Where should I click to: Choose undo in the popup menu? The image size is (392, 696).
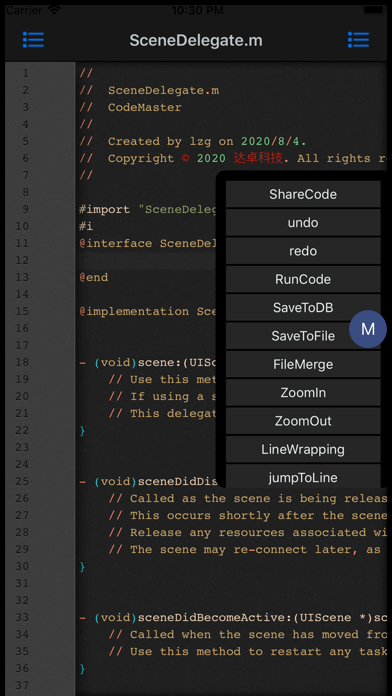point(303,222)
